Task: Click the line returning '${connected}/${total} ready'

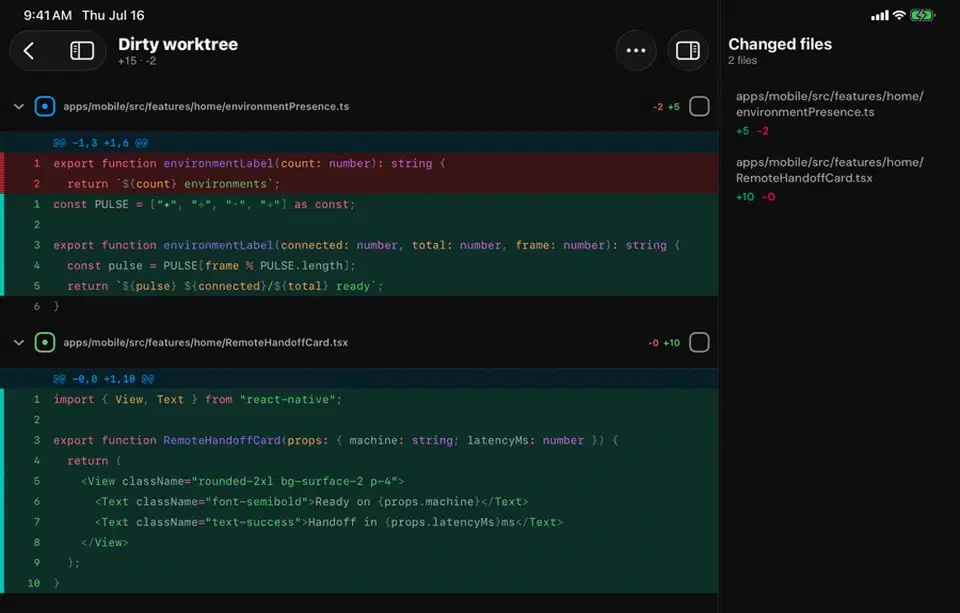Action: [x=359, y=286]
